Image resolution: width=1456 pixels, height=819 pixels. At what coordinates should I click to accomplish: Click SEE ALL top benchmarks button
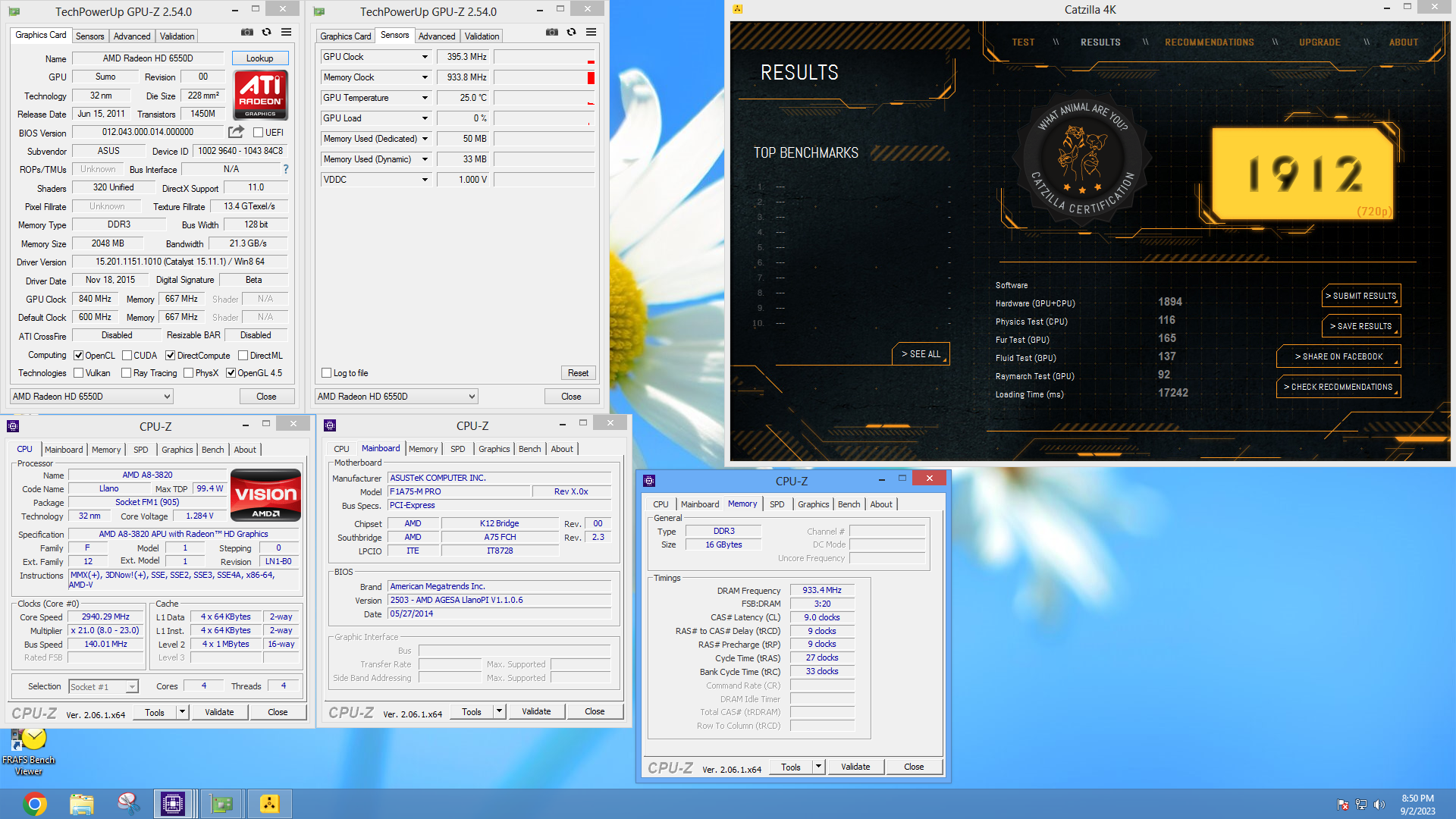[x=921, y=354]
